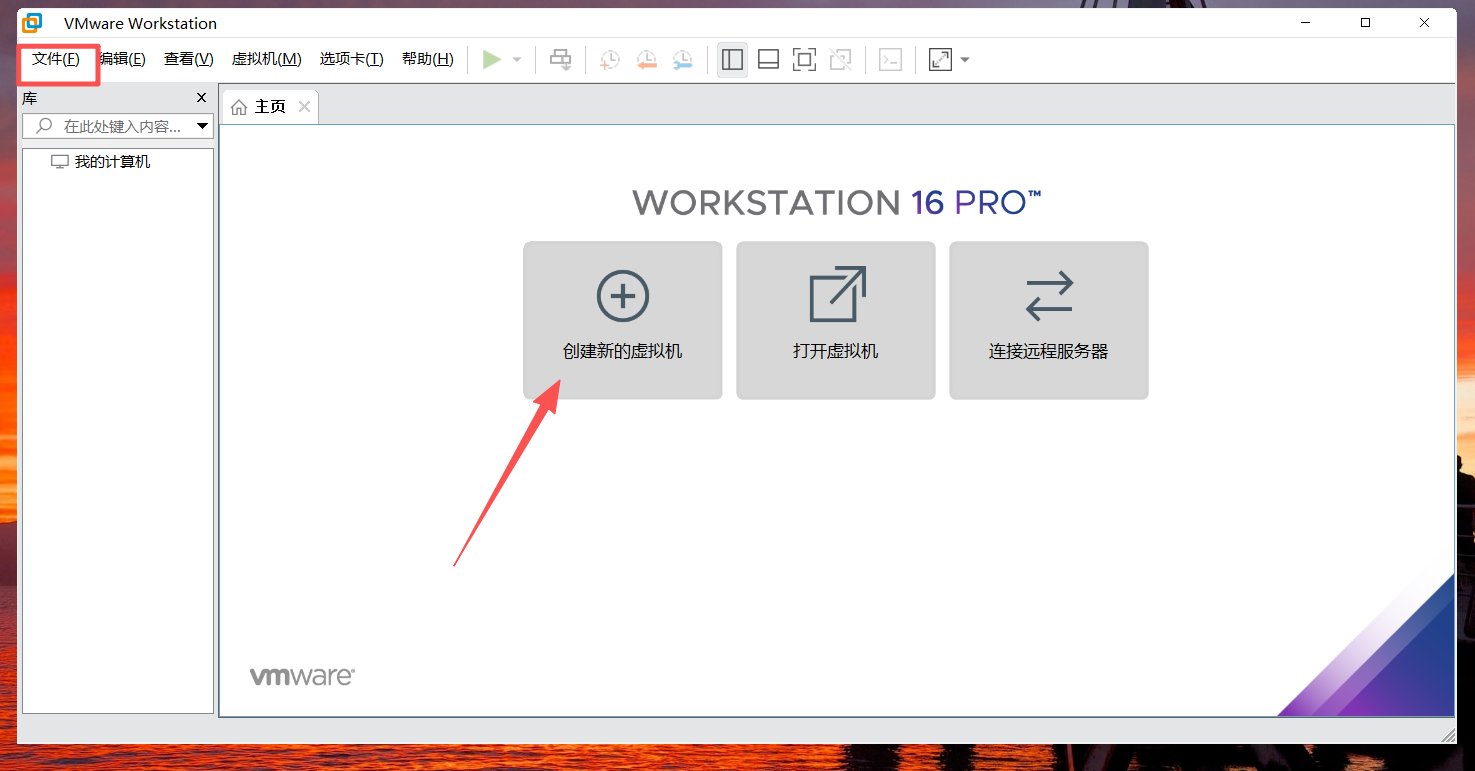Image resolution: width=1475 pixels, height=771 pixels.
Task: Open the 帮助(H) menu
Action: [427, 60]
